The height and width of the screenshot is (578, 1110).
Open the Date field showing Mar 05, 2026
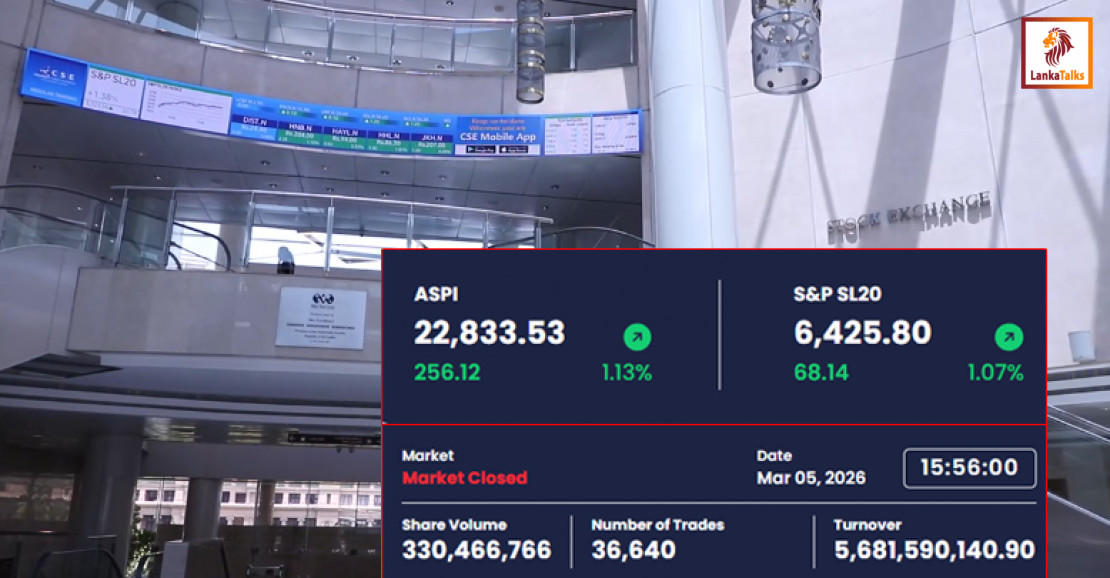click(814, 478)
